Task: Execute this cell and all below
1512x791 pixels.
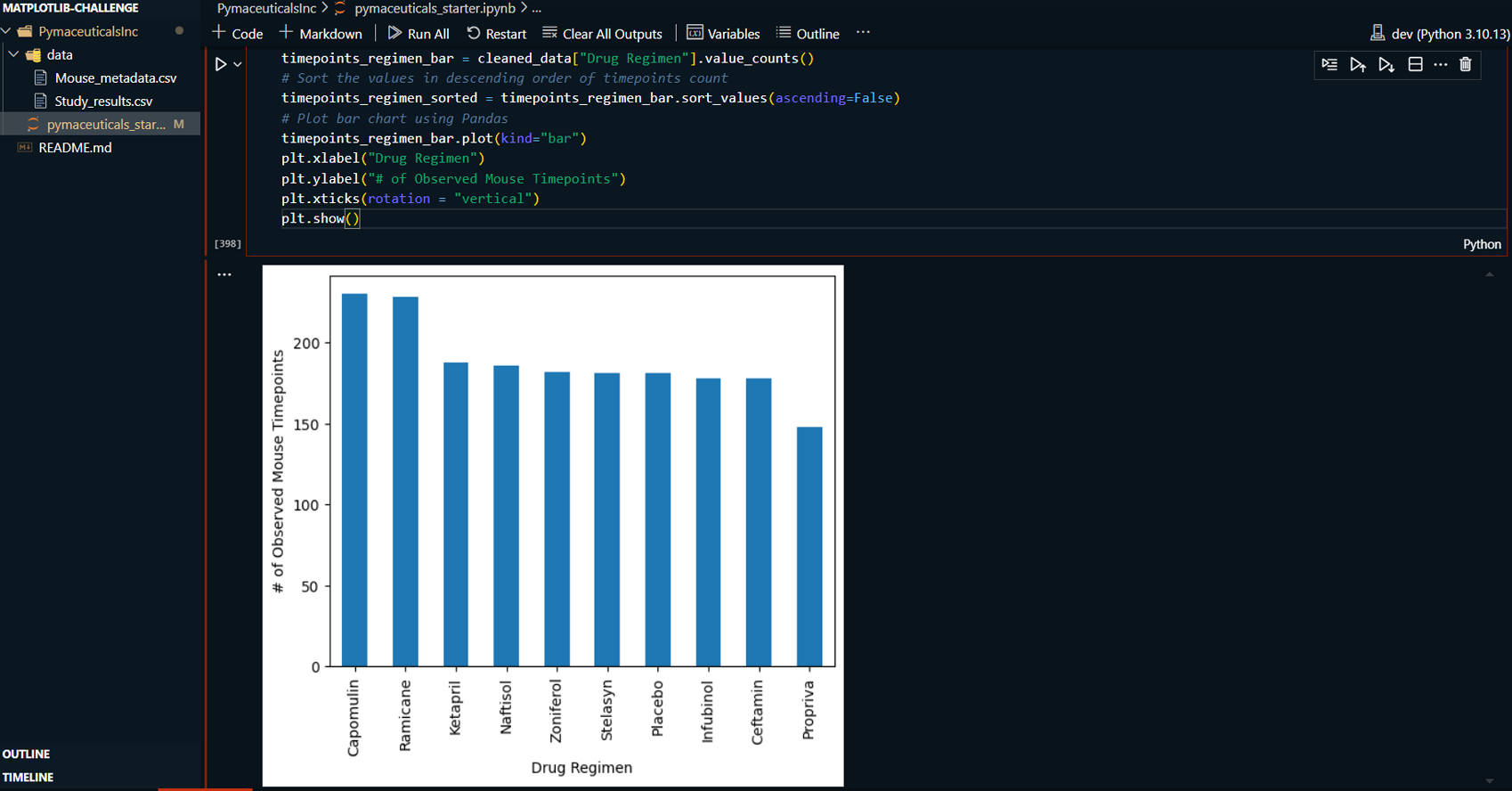Action: pyautogui.click(x=1386, y=64)
